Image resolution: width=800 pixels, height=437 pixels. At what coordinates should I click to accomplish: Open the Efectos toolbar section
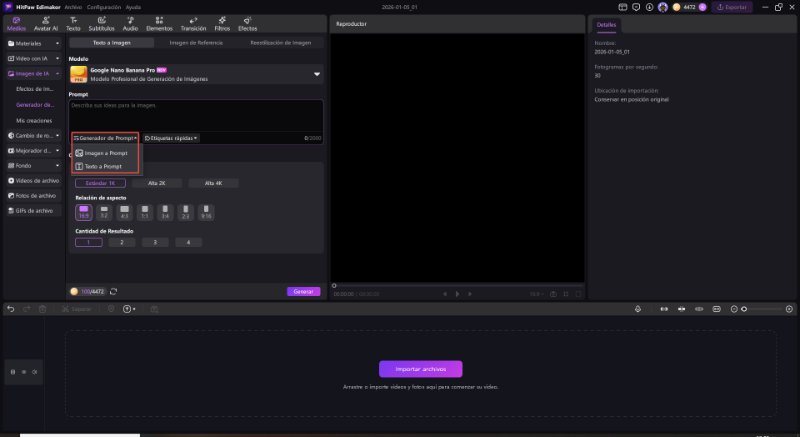pyautogui.click(x=247, y=23)
